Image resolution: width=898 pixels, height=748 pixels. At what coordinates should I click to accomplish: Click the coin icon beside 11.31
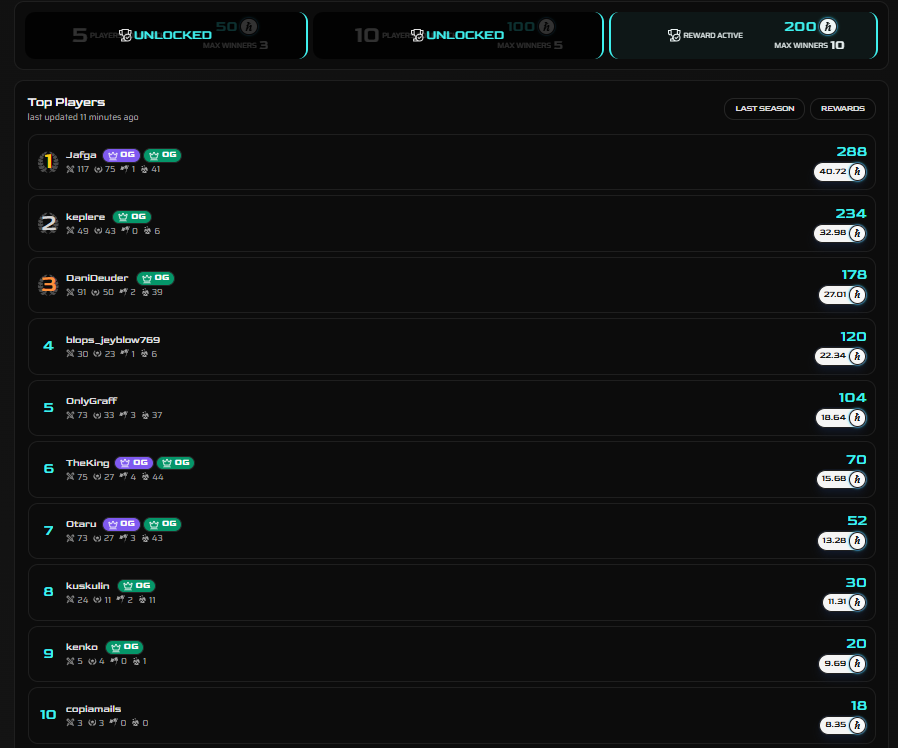point(857,602)
